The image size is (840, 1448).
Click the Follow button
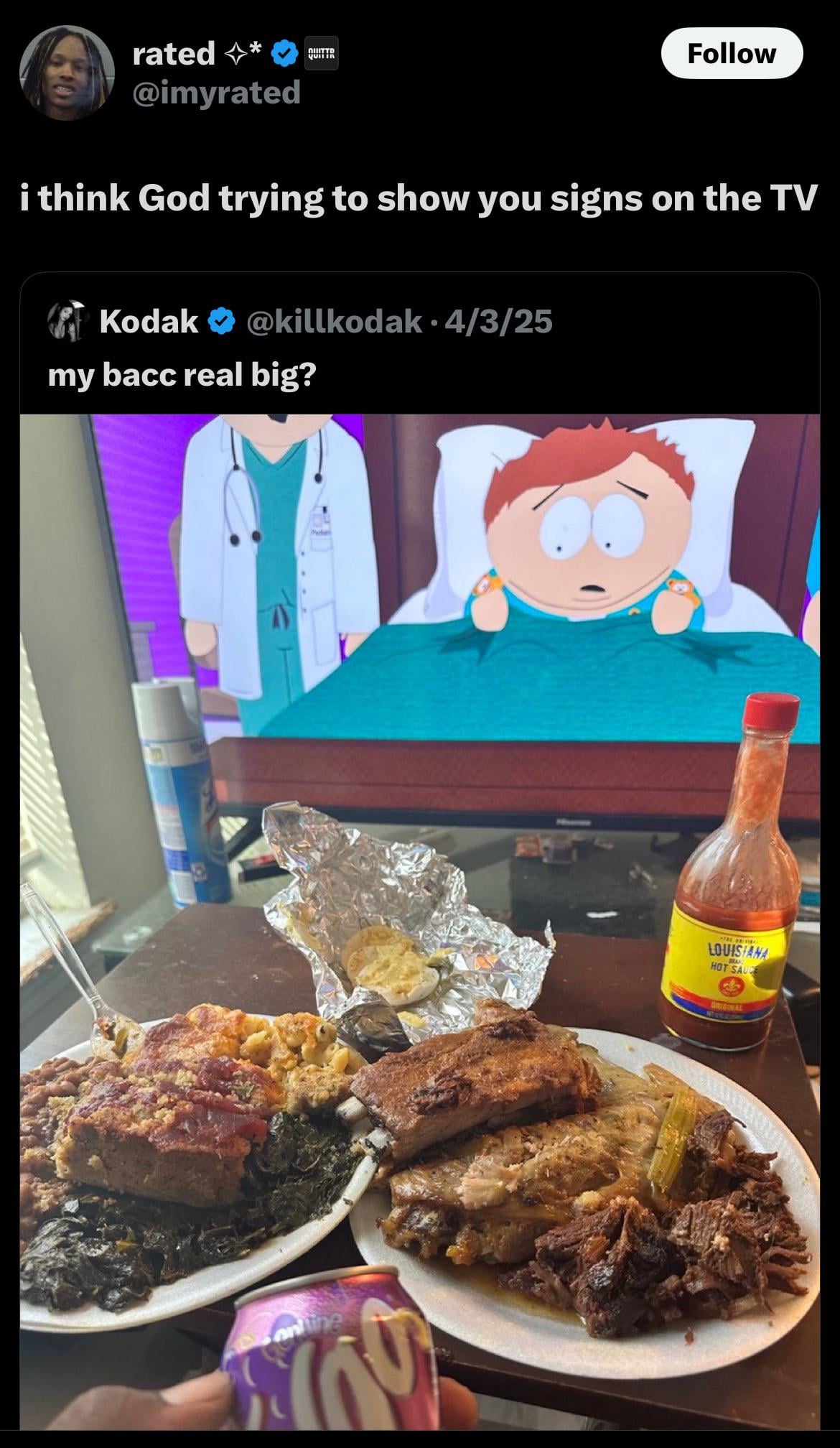click(x=731, y=53)
